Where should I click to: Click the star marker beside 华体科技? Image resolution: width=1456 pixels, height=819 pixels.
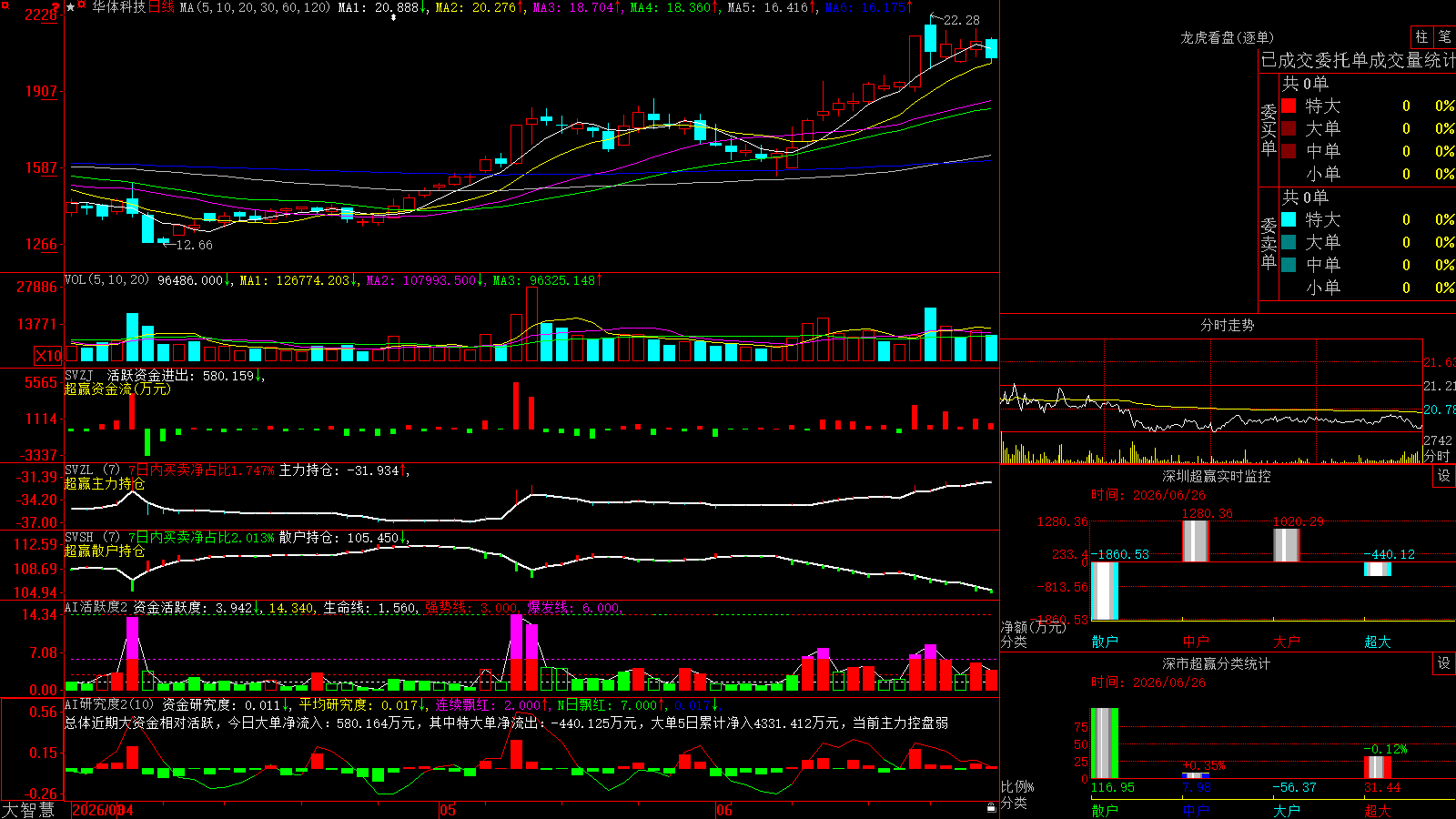click(x=71, y=7)
